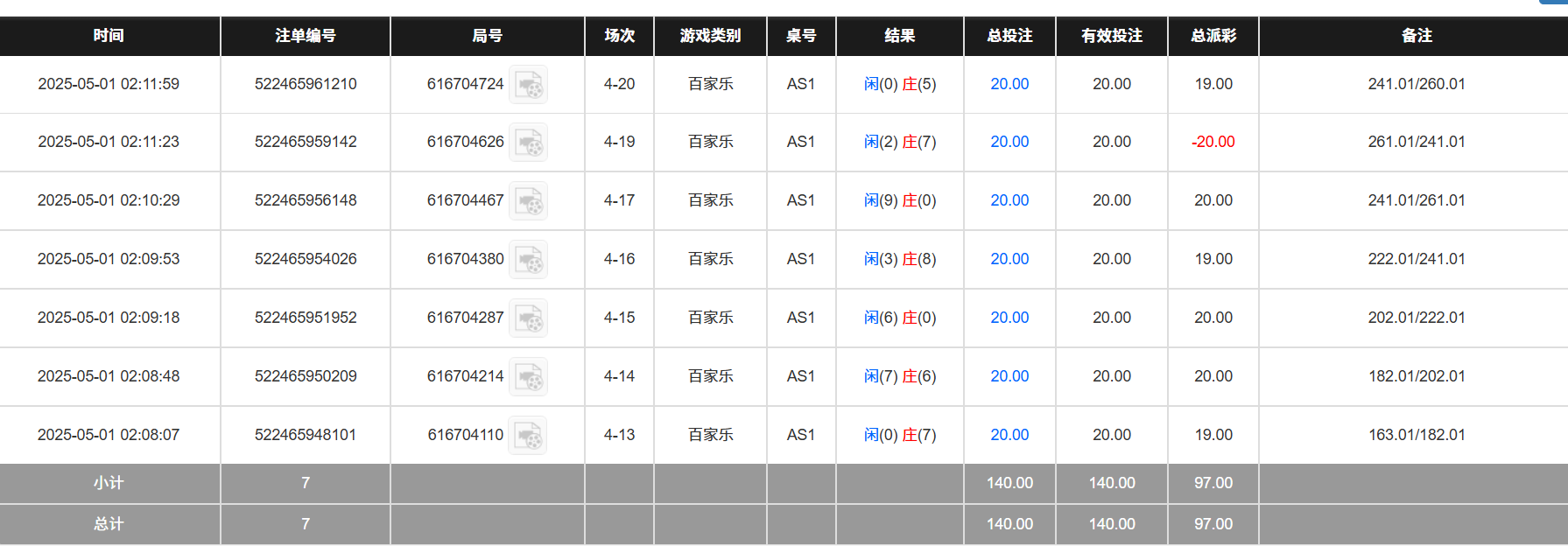Image resolution: width=1568 pixels, height=546 pixels.
Task: Click the 20.00 total bet for round 4-13
Action: 1009,435
